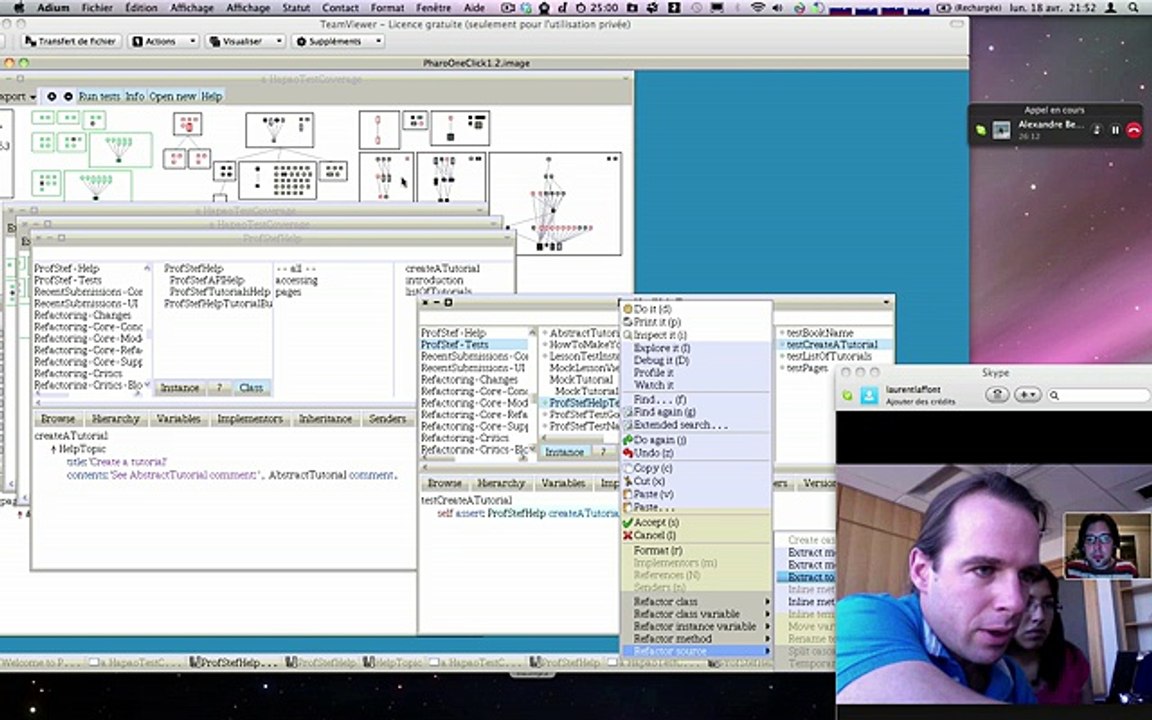Viewport: 1152px width, 720px height.
Task: Click TeamViewer Transfert de fichier button
Action: tap(71, 41)
